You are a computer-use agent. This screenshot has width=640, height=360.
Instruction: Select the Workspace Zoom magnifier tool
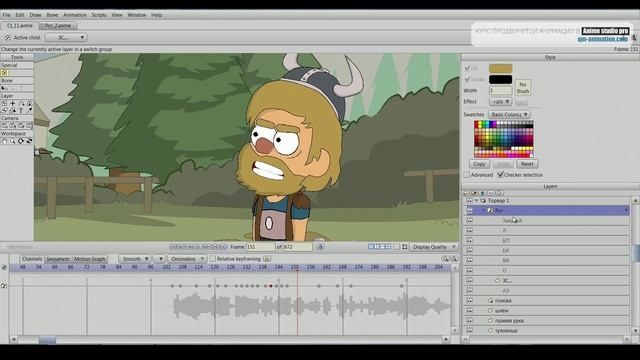coord(13,141)
